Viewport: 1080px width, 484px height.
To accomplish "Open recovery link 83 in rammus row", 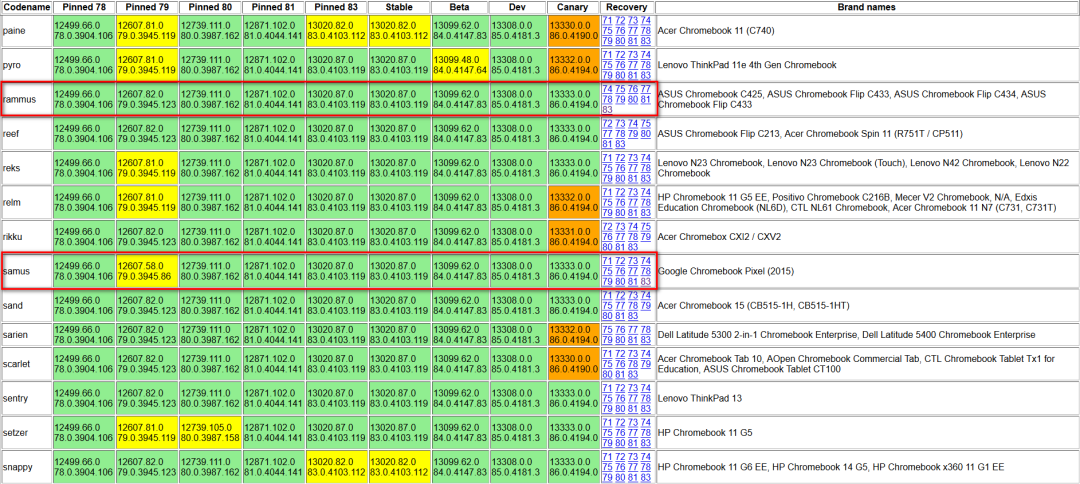I will coord(608,109).
